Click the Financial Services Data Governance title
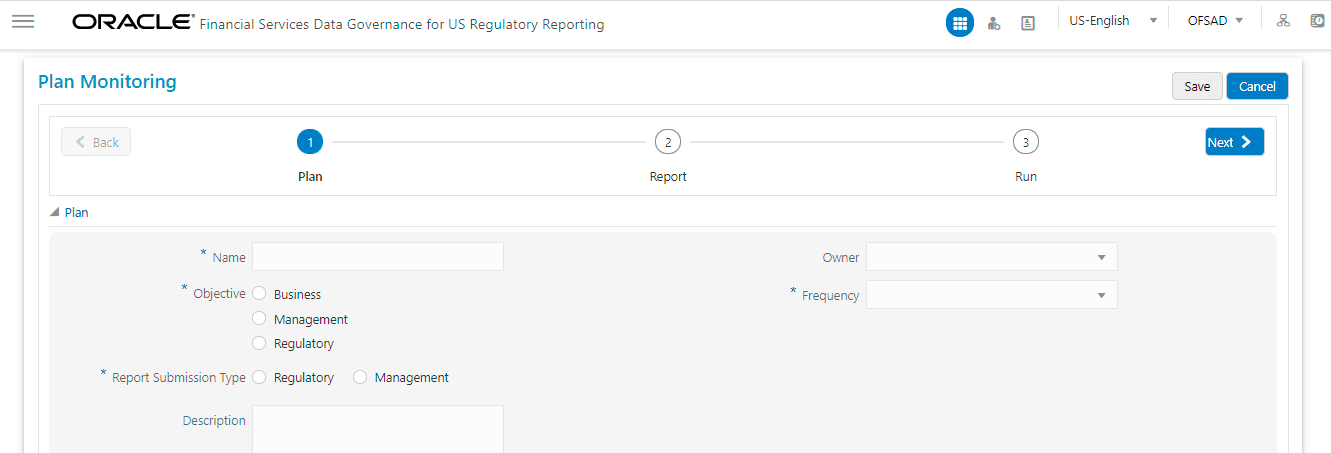The image size is (1331, 453). coord(402,24)
